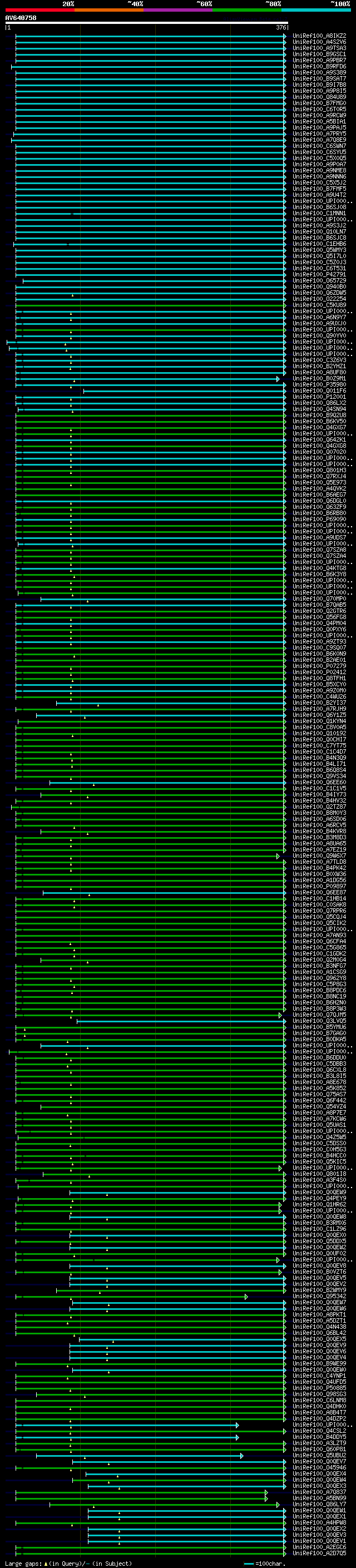The width and height of the screenshot is (356, 1568).
Task: Click the AV640758 query name text
Action: click(21, 18)
